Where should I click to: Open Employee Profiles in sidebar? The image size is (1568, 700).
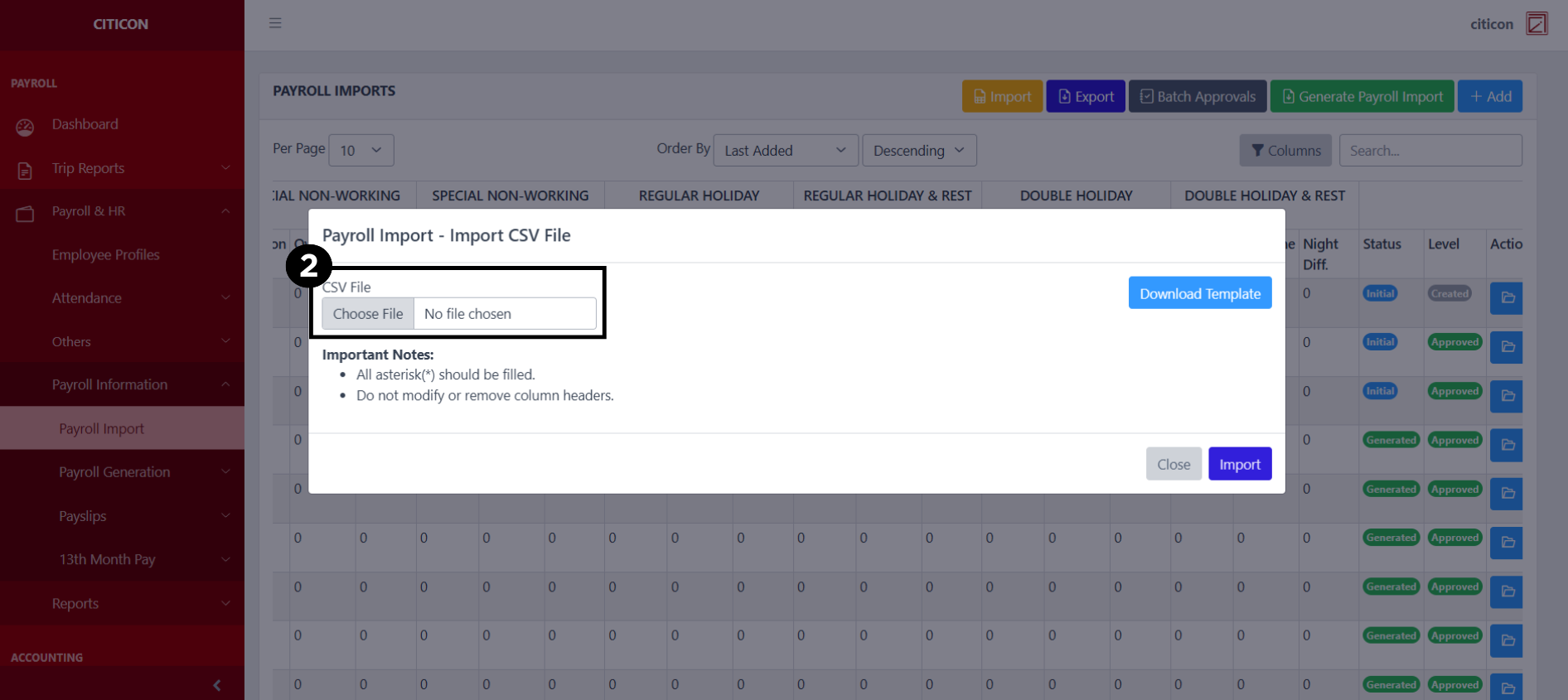(106, 255)
